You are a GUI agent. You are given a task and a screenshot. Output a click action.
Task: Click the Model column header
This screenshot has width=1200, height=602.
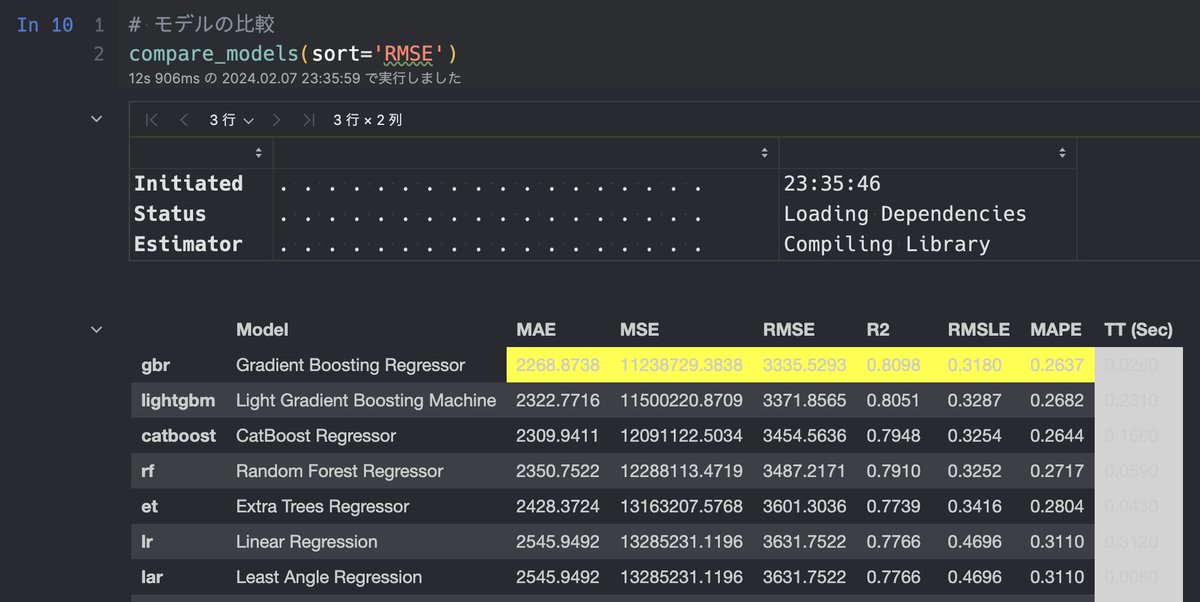pos(262,329)
